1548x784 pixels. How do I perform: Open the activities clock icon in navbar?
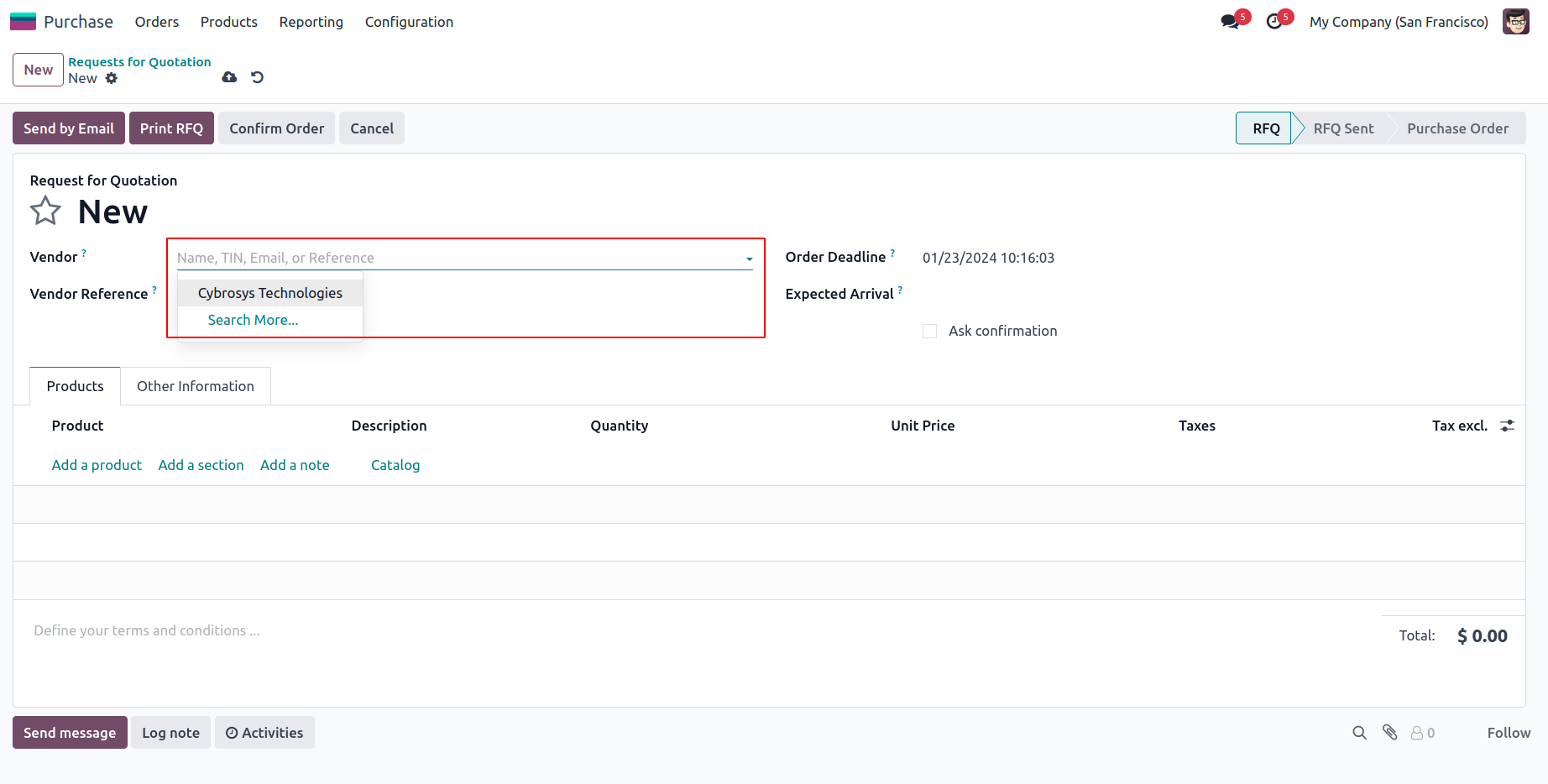click(x=1274, y=22)
